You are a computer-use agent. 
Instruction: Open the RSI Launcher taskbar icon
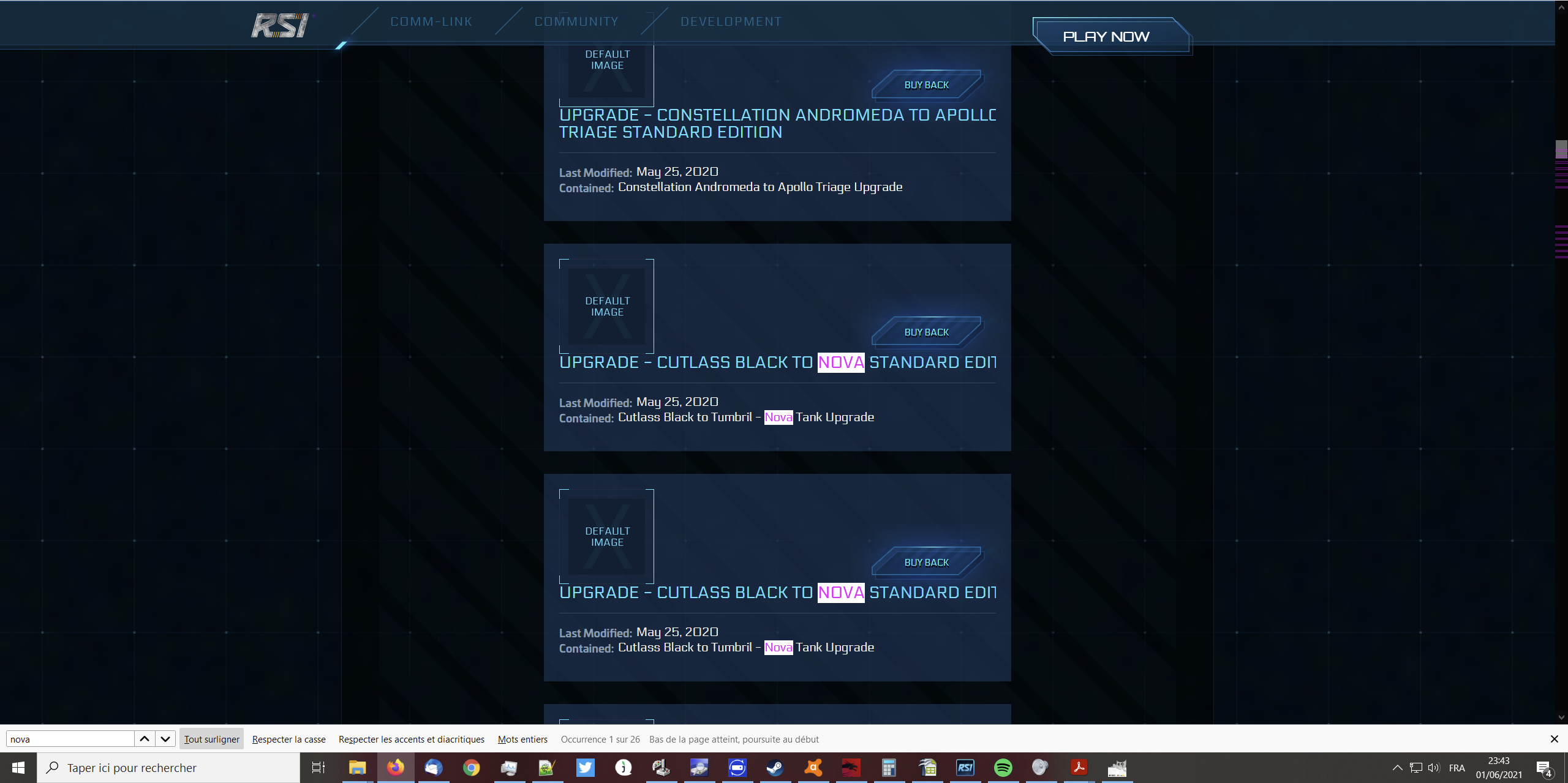(x=965, y=767)
